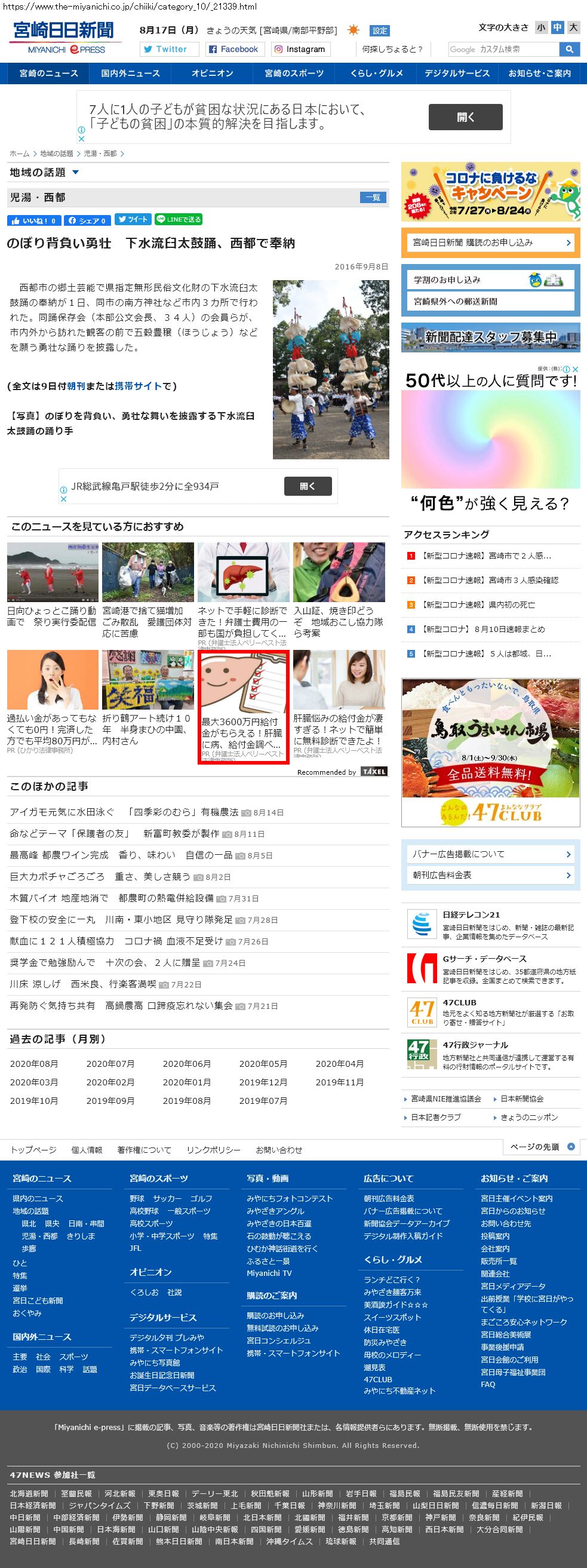This screenshot has width=587, height=1568.
Task: Set font size to 中
Action: point(557,27)
